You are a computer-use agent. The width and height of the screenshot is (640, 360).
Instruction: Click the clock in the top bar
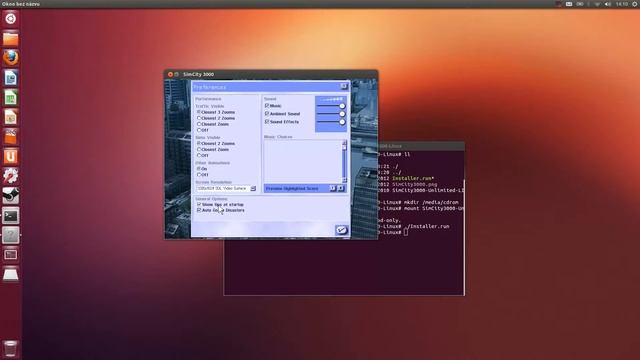(622, 4)
